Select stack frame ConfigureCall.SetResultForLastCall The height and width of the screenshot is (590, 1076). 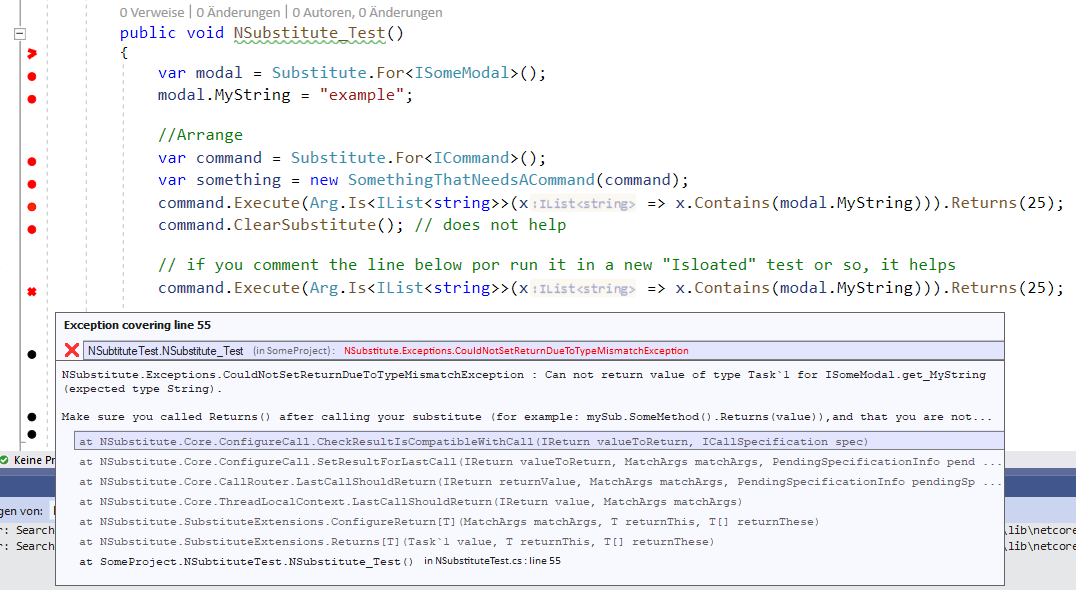[539, 462]
